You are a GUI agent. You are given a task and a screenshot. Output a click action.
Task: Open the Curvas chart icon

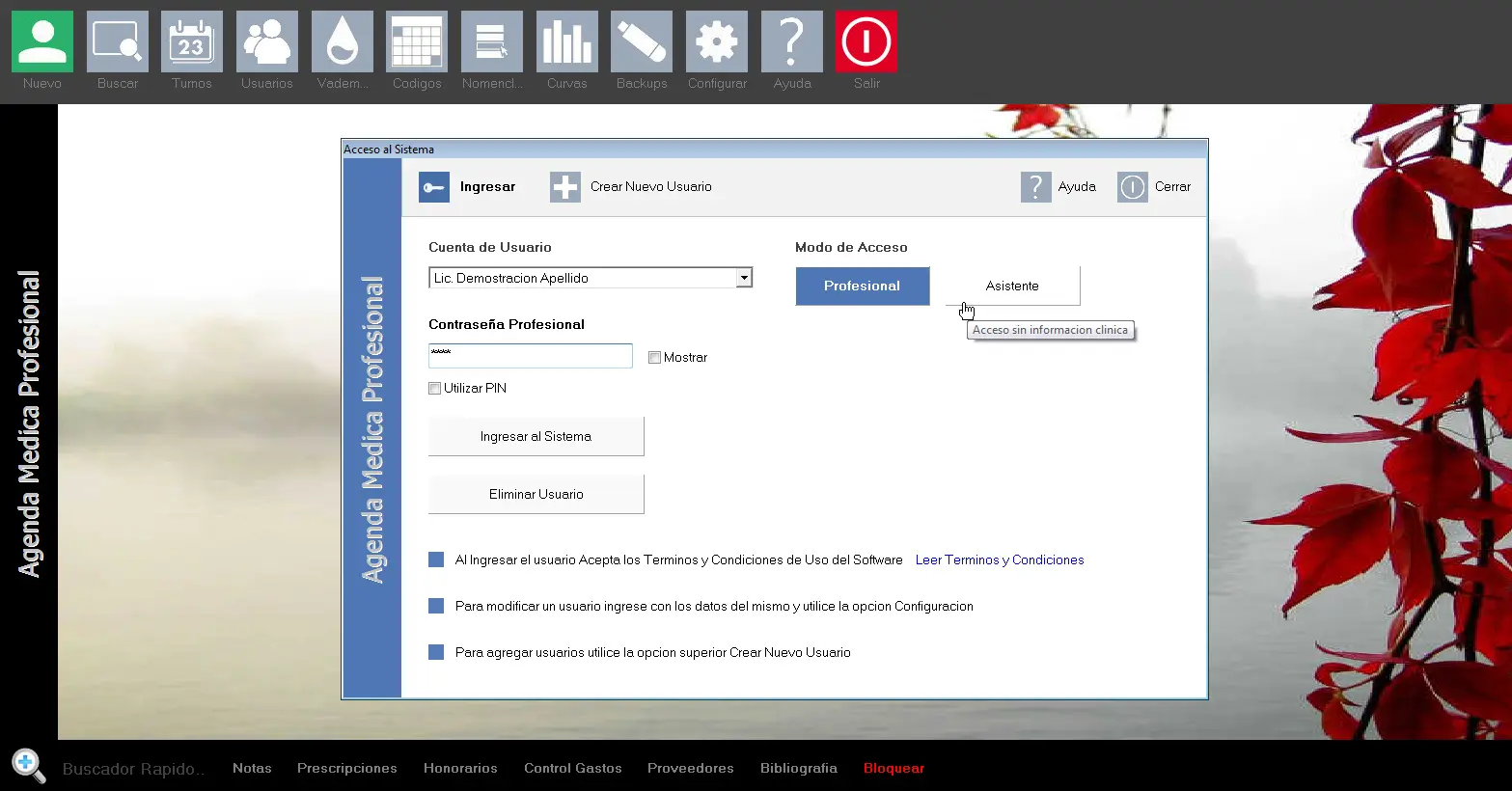point(567,41)
